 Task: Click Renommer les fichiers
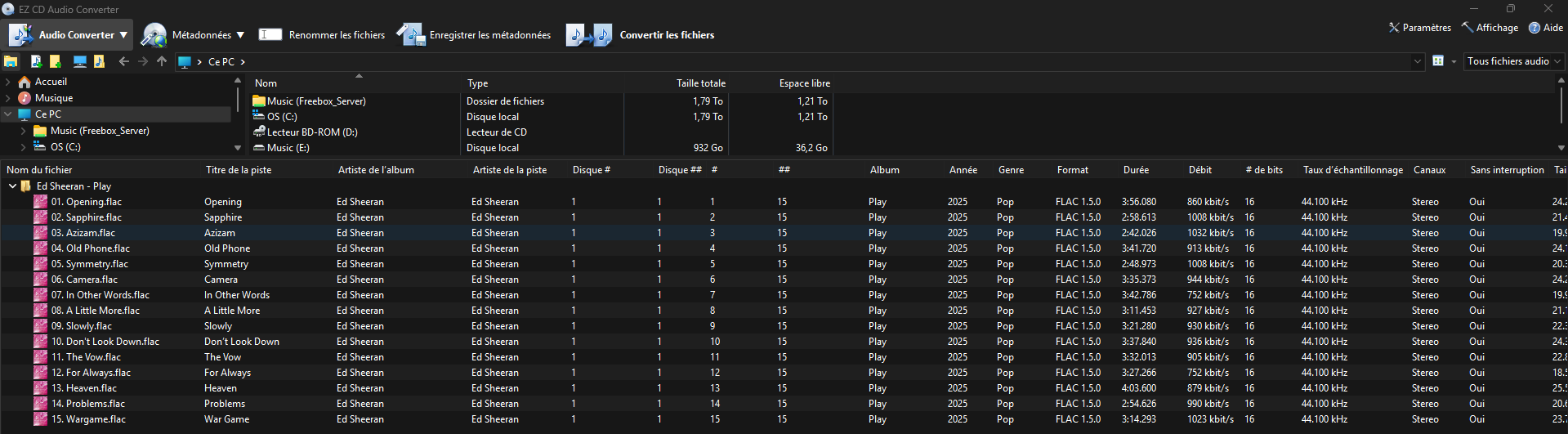click(322, 35)
